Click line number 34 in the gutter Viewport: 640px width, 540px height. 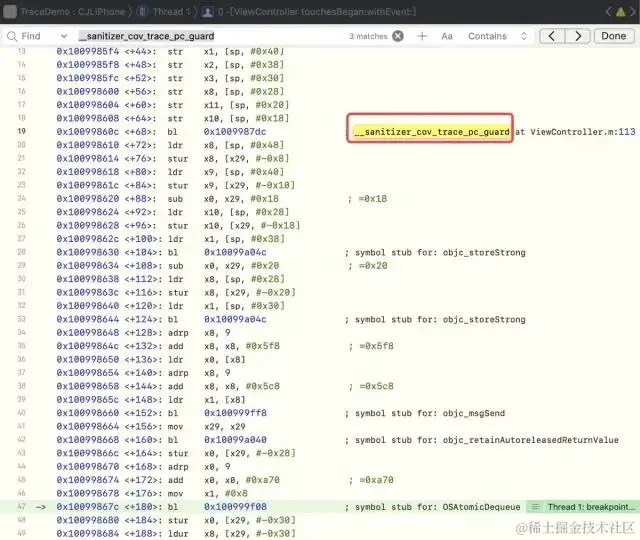click(21, 332)
